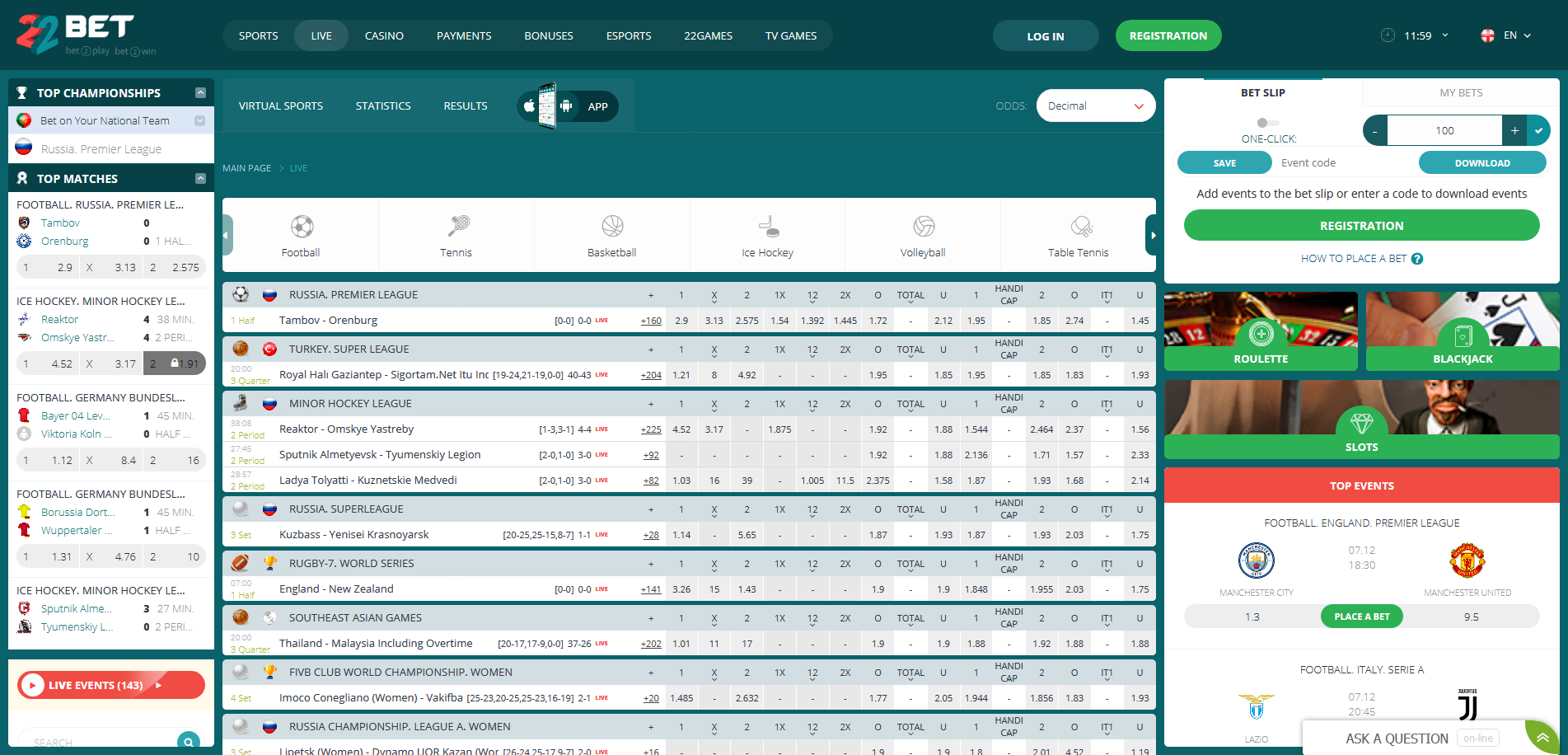Image resolution: width=1568 pixels, height=755 pixels.
Task: Open the Odds format Decimal dropdown
Action: coord(1095,106)
